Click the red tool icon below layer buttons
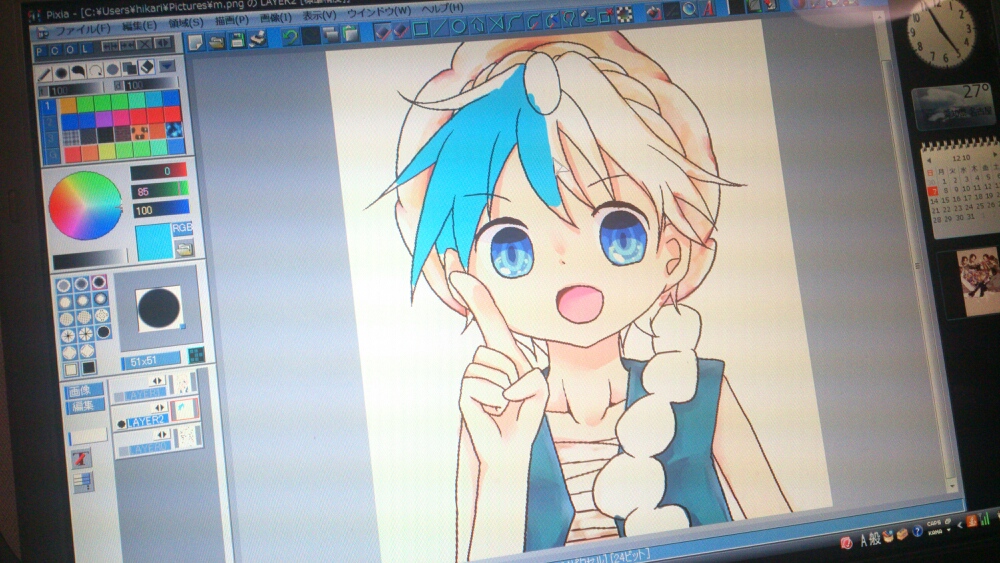Image resolution: width=1000 pixels, height=563 pixels. tap(81, 458)
